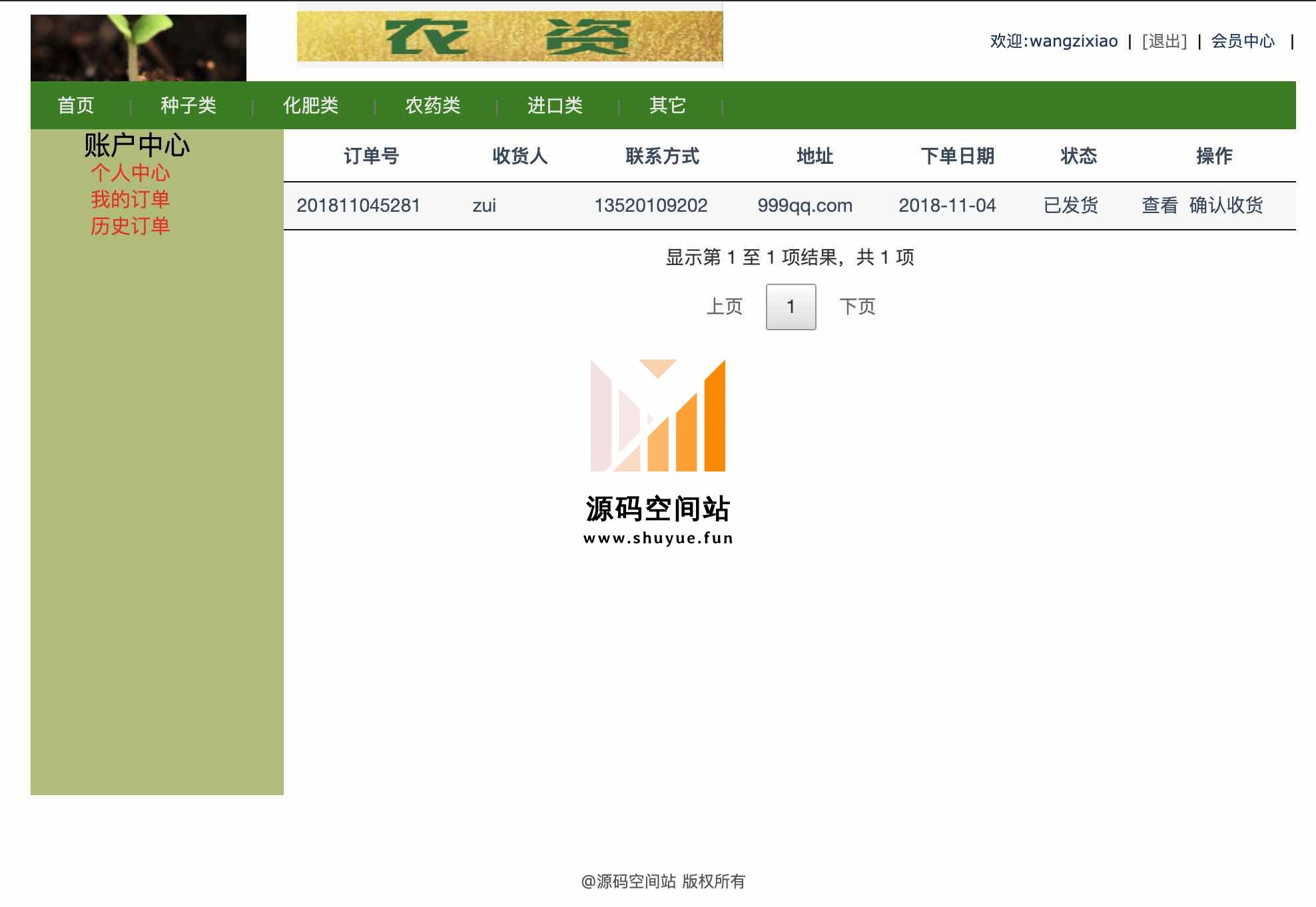1316x907 pixels.
Task: Click footer text 源码空间站 版权所有
Action: (663, 882)
